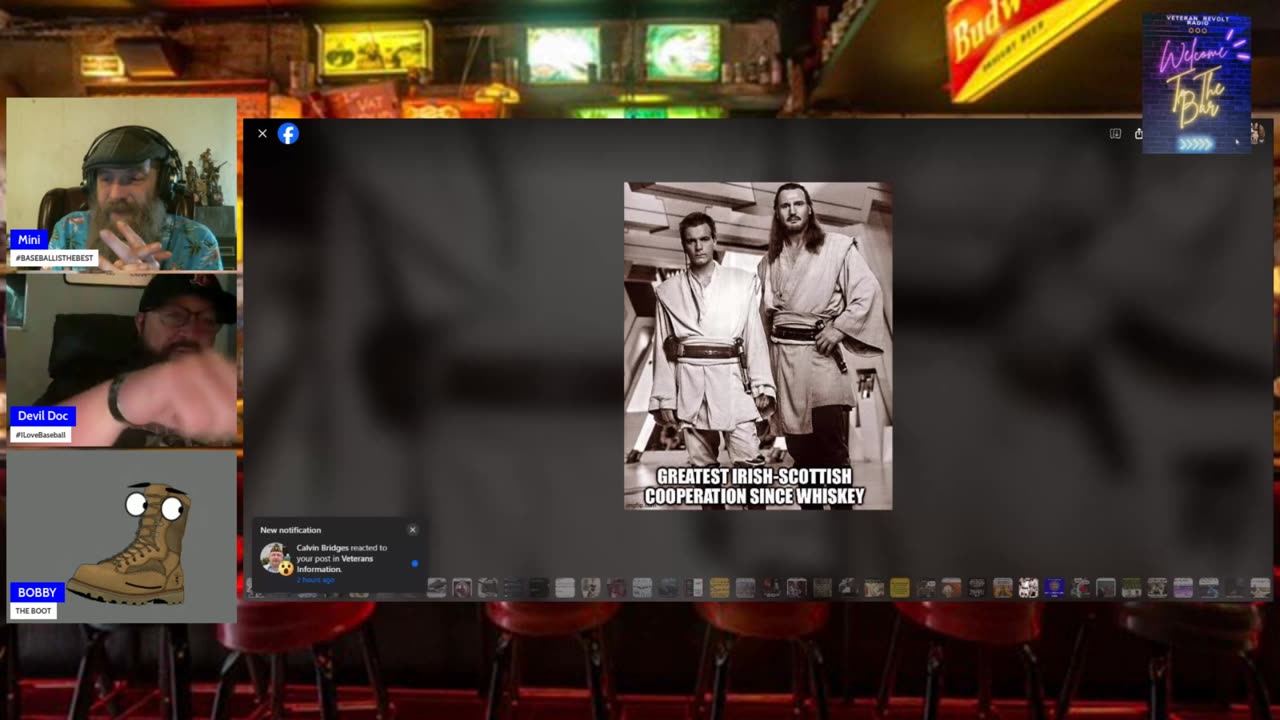Click the #BASEBALLISTHEBEST caption
This screenshot has width=1280, height=720.
(x=54, y=258)
